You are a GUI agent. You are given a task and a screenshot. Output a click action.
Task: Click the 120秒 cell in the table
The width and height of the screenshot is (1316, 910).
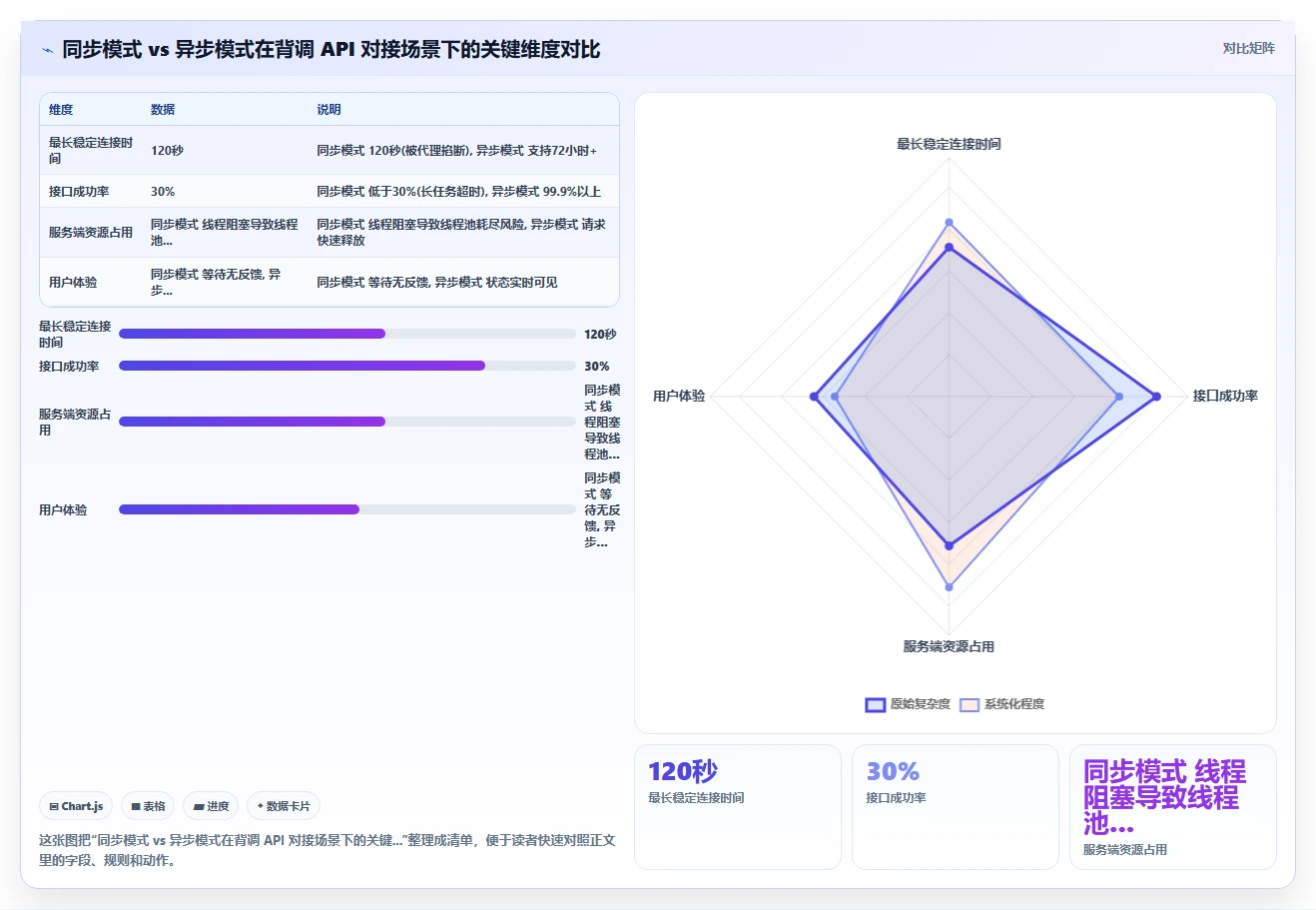click(167, 151)
